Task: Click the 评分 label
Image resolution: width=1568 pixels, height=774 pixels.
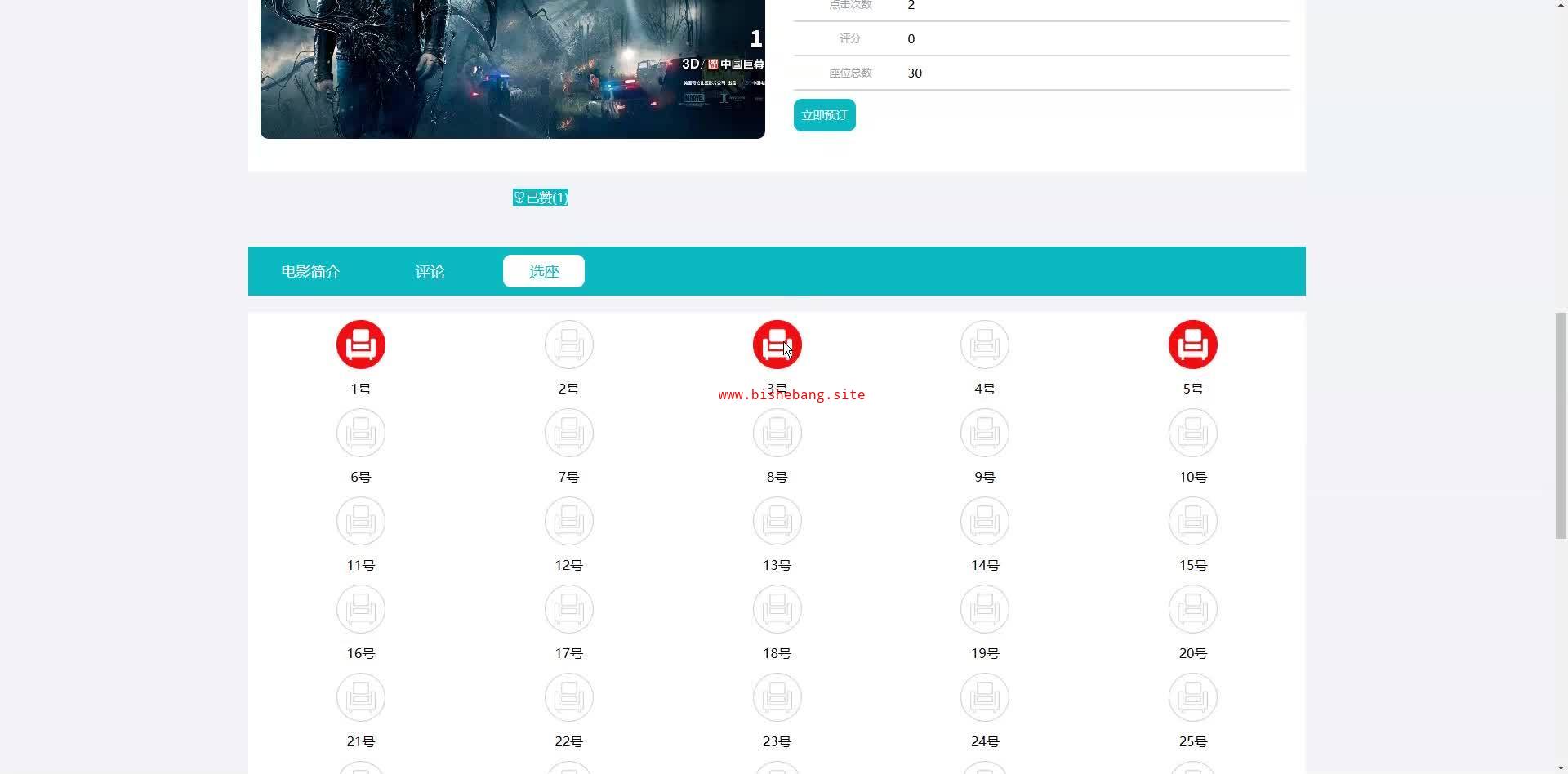Action: (x=850, y=38)
